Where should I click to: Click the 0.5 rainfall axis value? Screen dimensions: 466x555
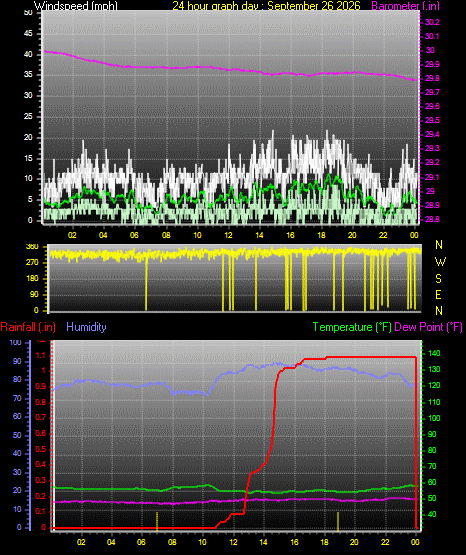pos(41,449)
